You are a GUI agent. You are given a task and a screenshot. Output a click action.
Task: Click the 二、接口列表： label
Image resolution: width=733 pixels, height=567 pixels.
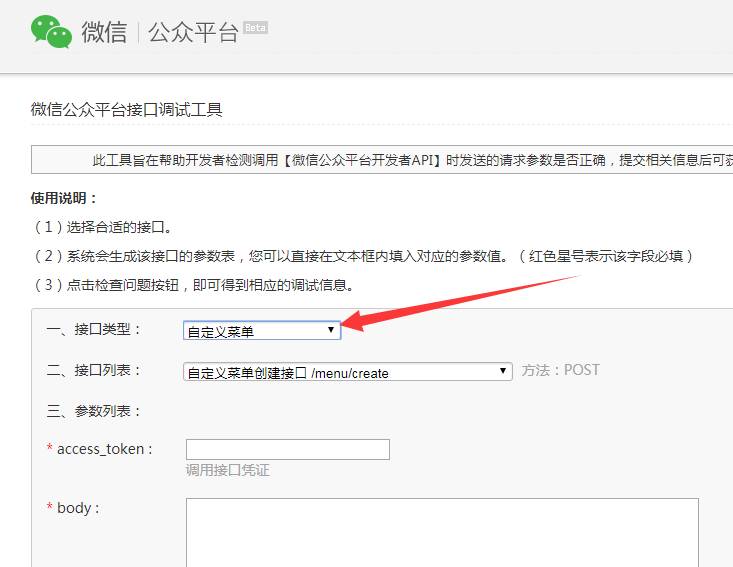pos(93,370)
